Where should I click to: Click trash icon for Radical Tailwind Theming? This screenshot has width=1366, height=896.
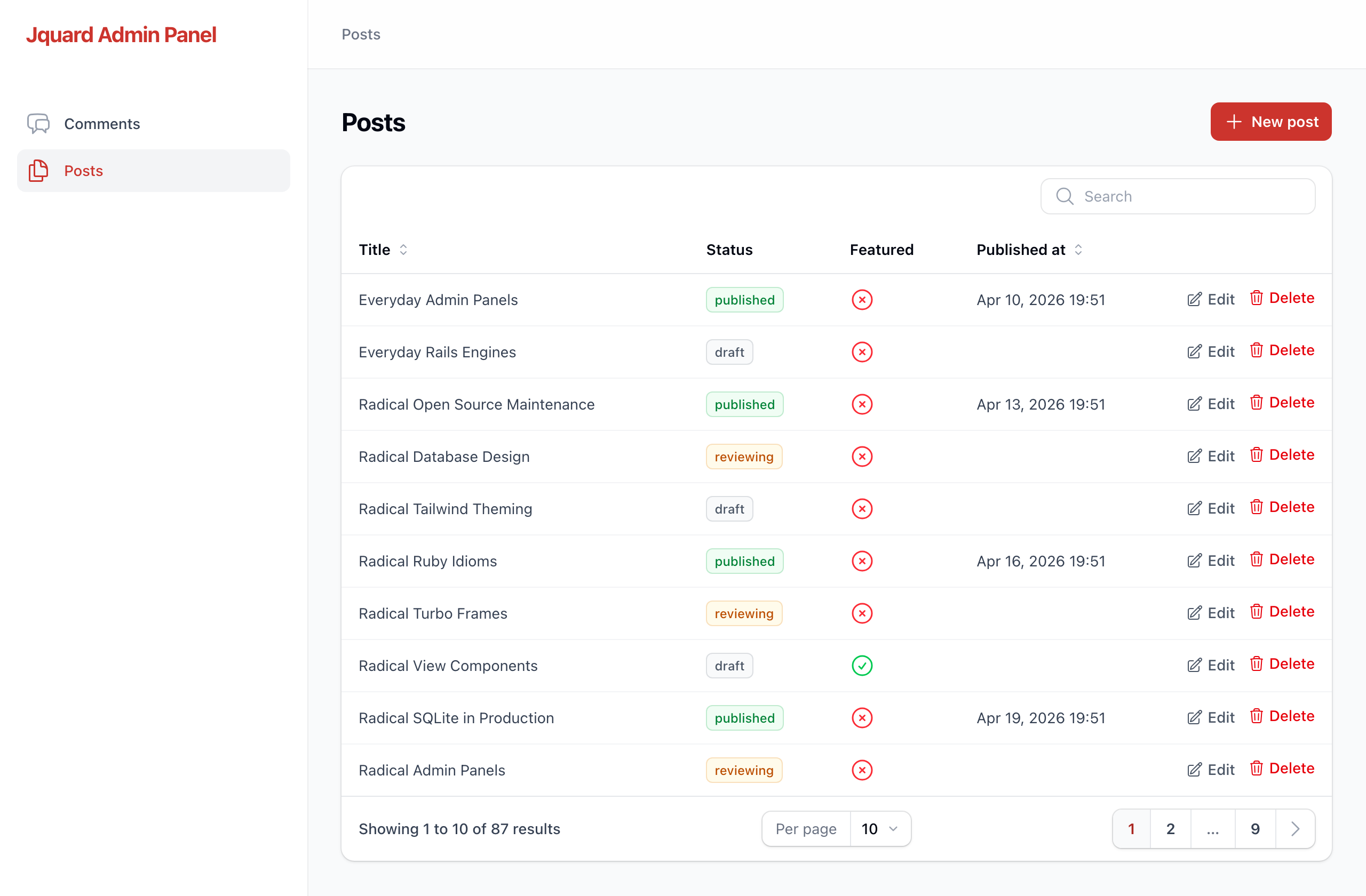(1257, 507)
